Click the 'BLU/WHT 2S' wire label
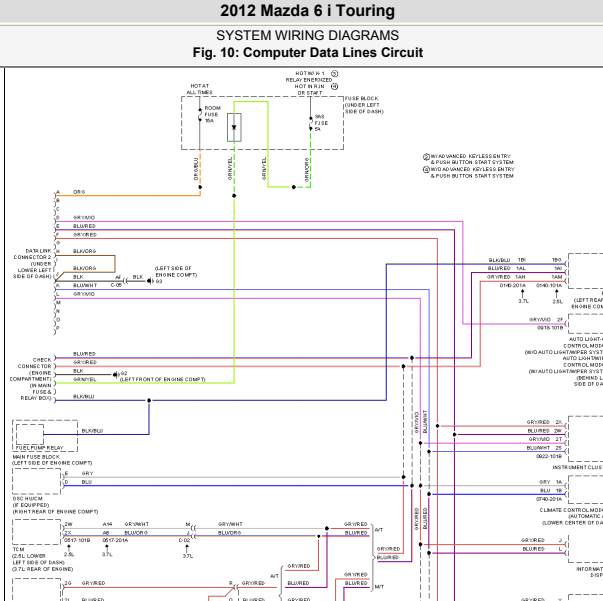 click(x=545, y=448)
